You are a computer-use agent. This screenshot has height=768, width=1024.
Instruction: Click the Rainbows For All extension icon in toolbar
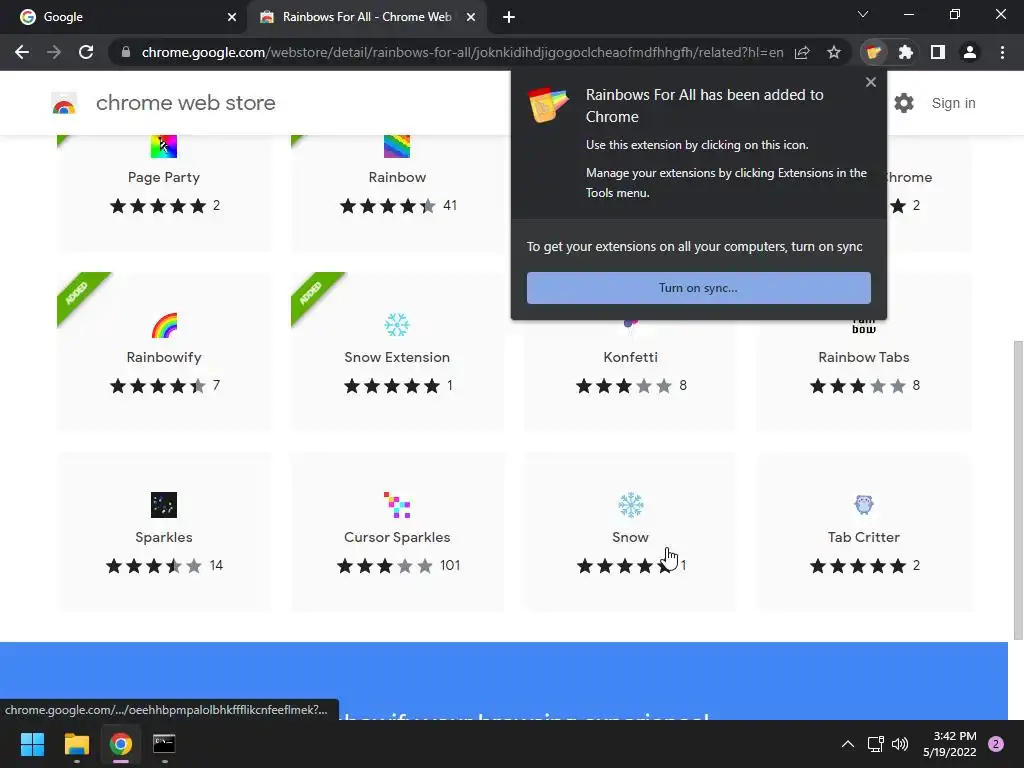click(873, 52)
